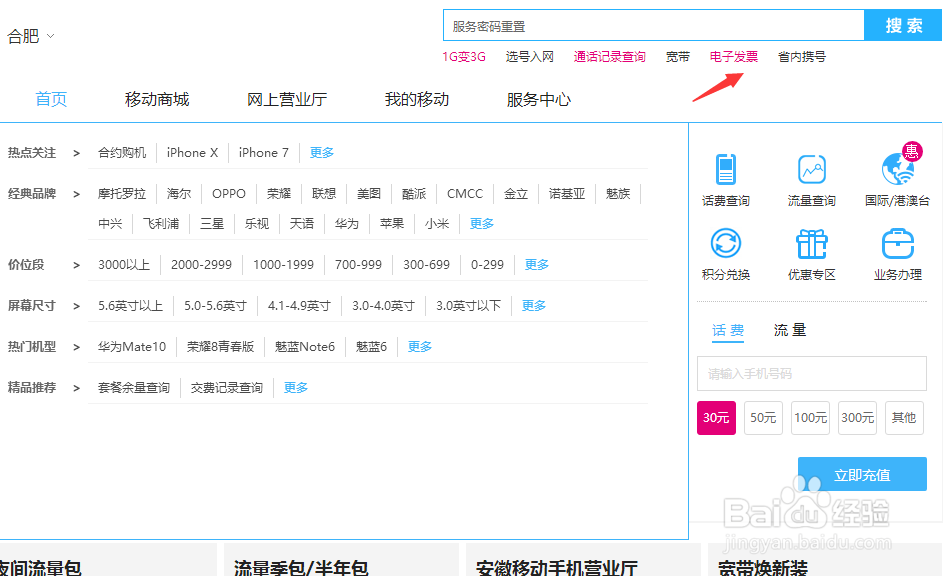Select the 100元 recharge option

[810, 418]
